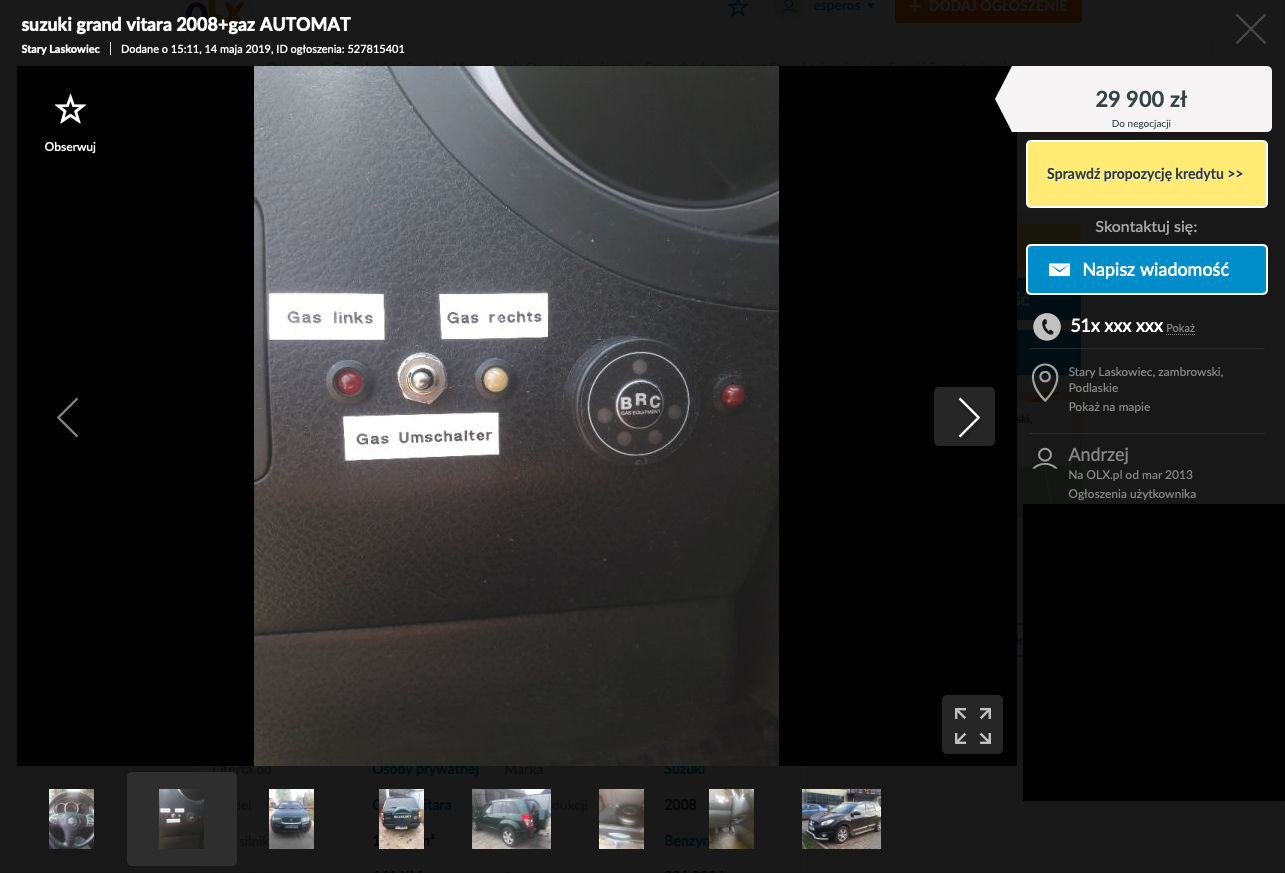Viewport: 1285px width, 874px height.
Task: Click the 29 900 zł price
Action: (x=1141, y=99)
